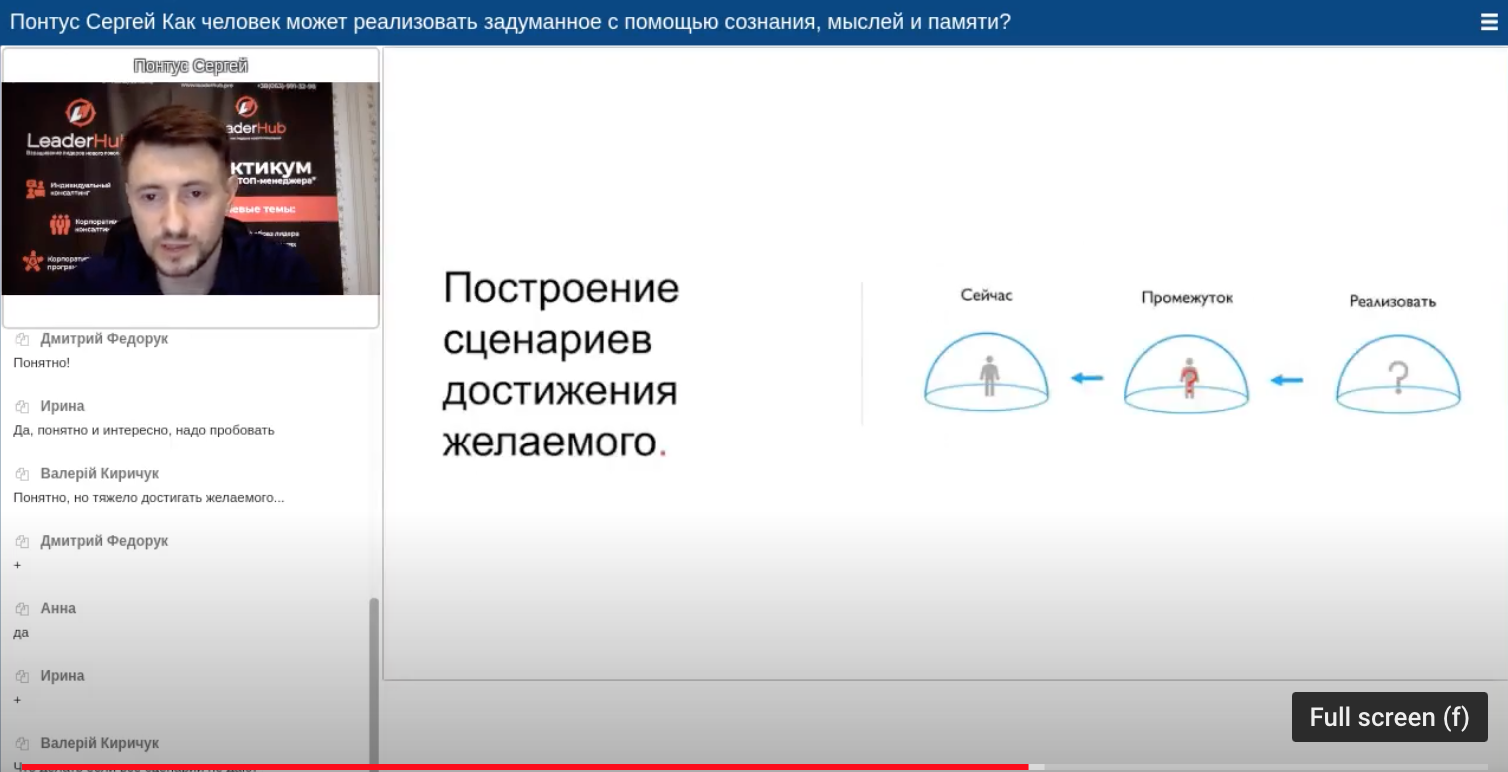The image size is (1508, 772).
Task: Click the copy icon next to second Дмитрий Федорук entry
Action: [x=21, y=540]
